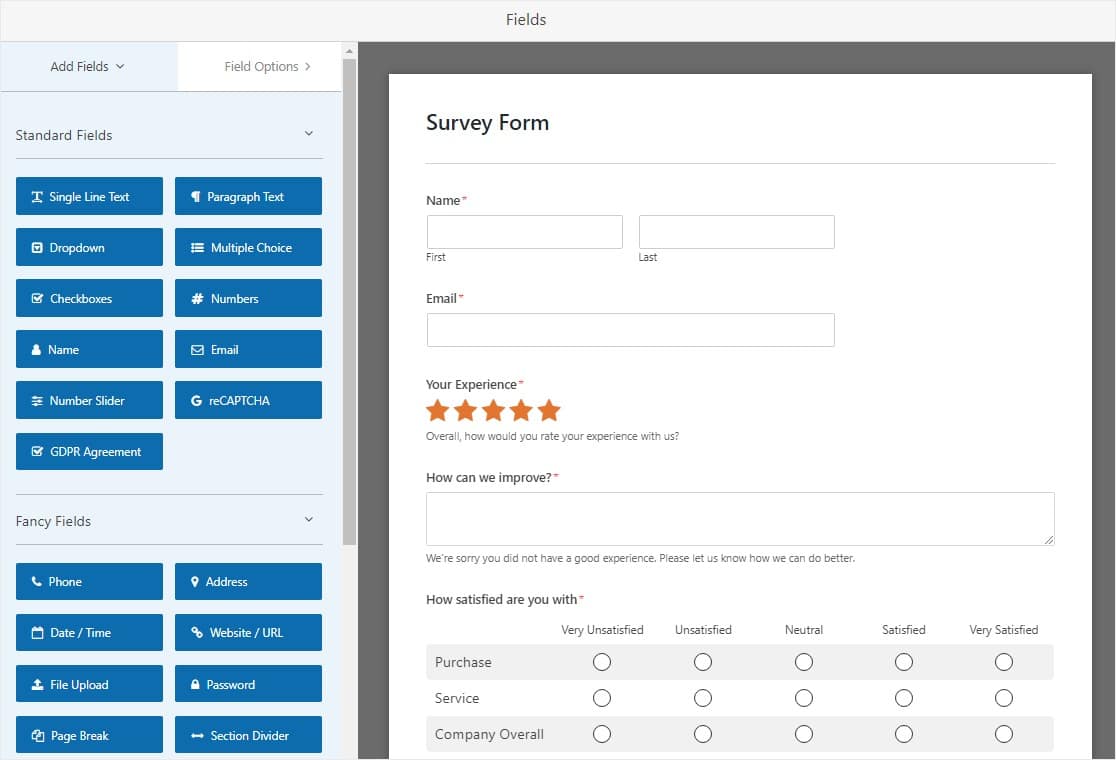1116x760 pixels.
Task: Add a GDPR Agreement field
Action: point(89,451)
